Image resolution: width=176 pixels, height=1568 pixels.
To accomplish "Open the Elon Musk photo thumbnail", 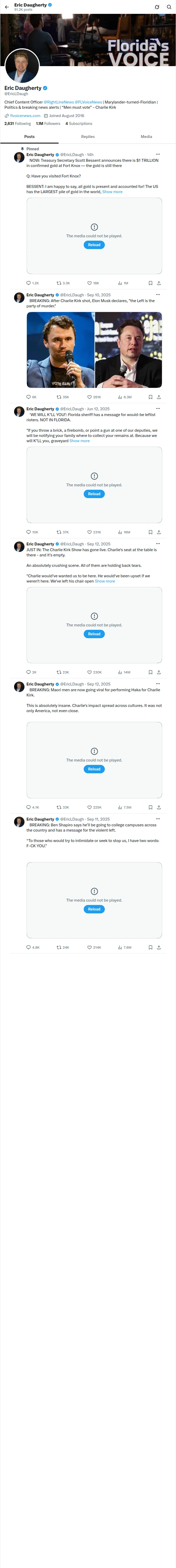I will pos(129,350).
